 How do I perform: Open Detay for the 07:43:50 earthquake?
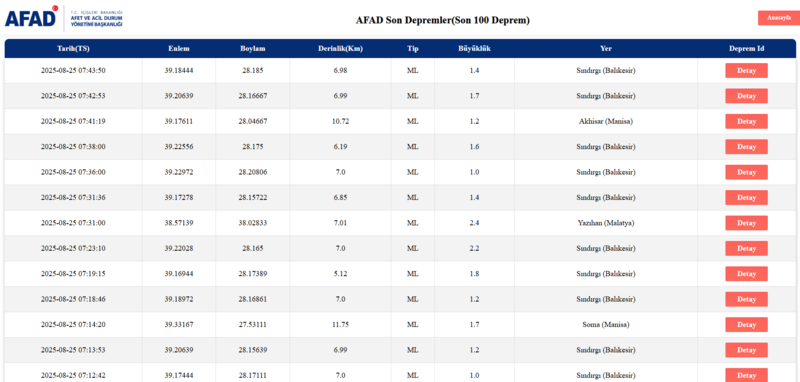746,71
